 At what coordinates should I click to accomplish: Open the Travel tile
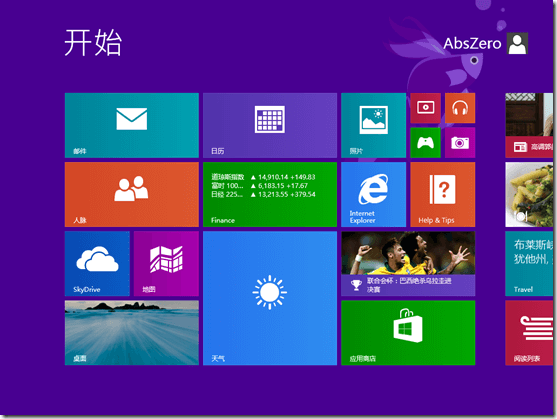pyautogui.click(x=529, y=263)
